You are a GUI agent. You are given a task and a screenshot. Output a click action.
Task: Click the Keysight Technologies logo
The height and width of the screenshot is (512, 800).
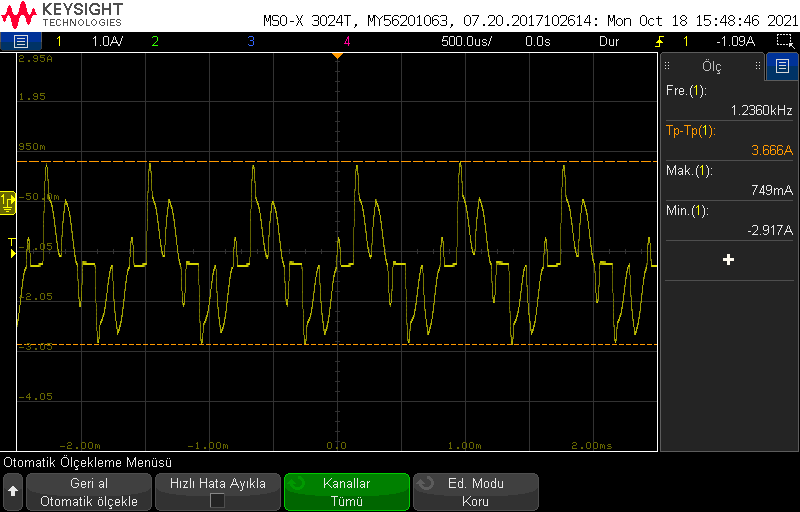[x=62, y=15]
